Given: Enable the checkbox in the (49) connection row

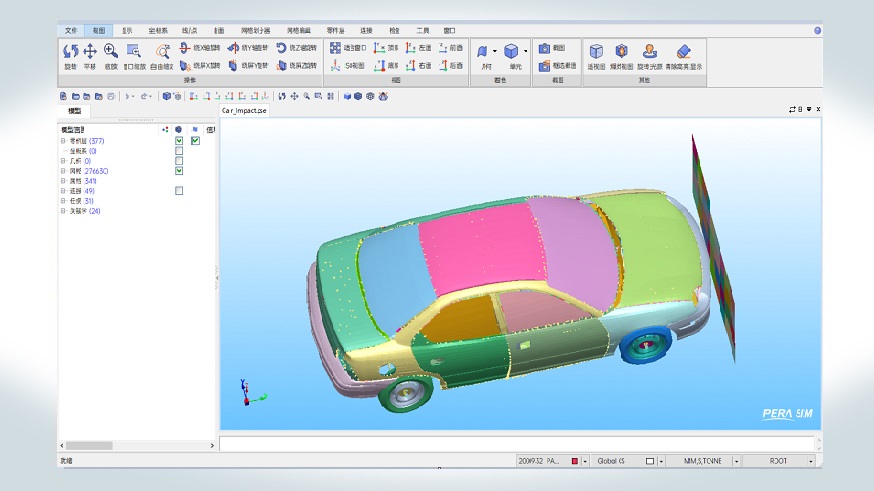Looking at the screenshot, I should coord(179,191).
